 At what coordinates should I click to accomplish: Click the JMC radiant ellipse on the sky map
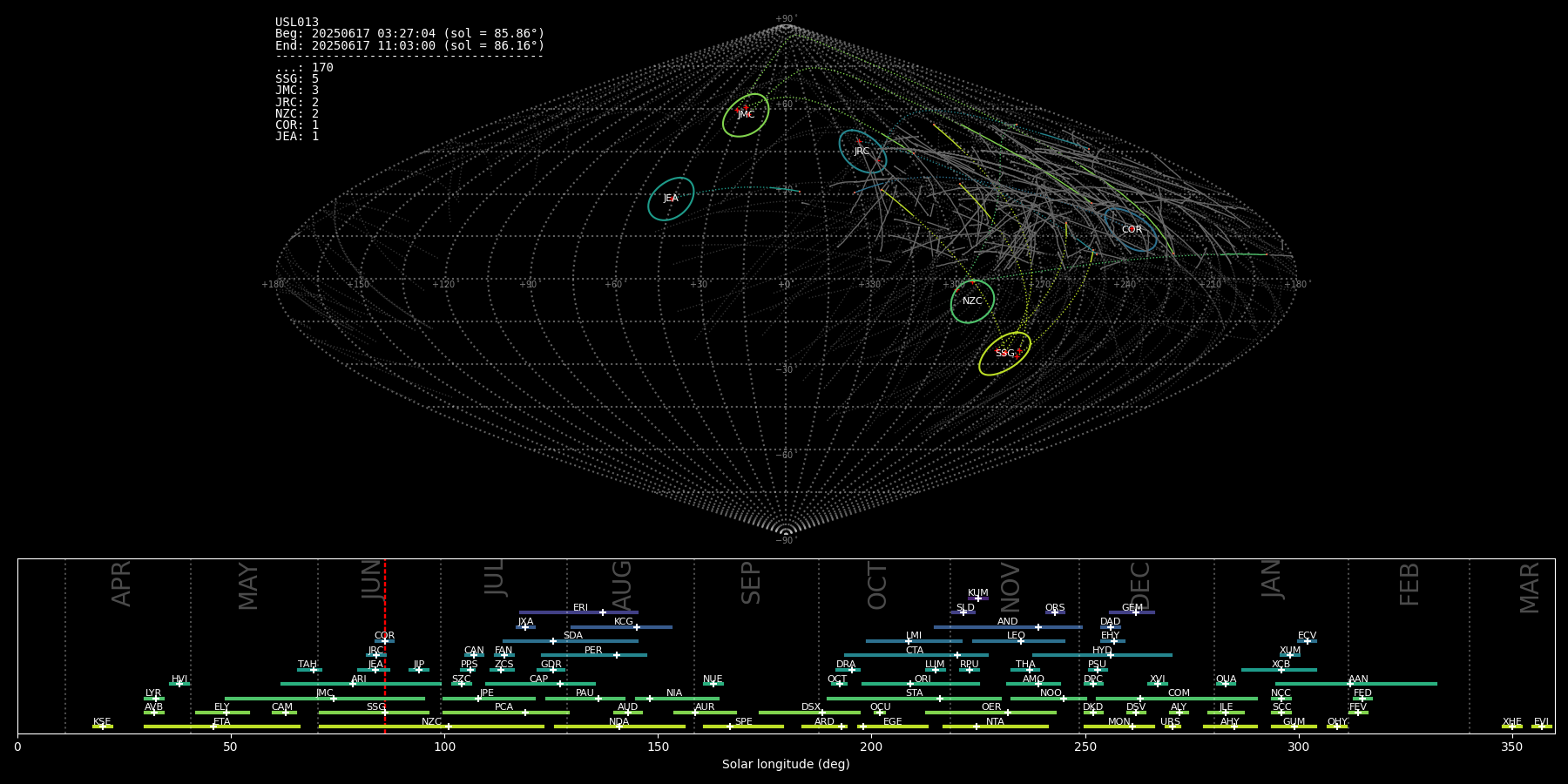(x=746, y=115)
